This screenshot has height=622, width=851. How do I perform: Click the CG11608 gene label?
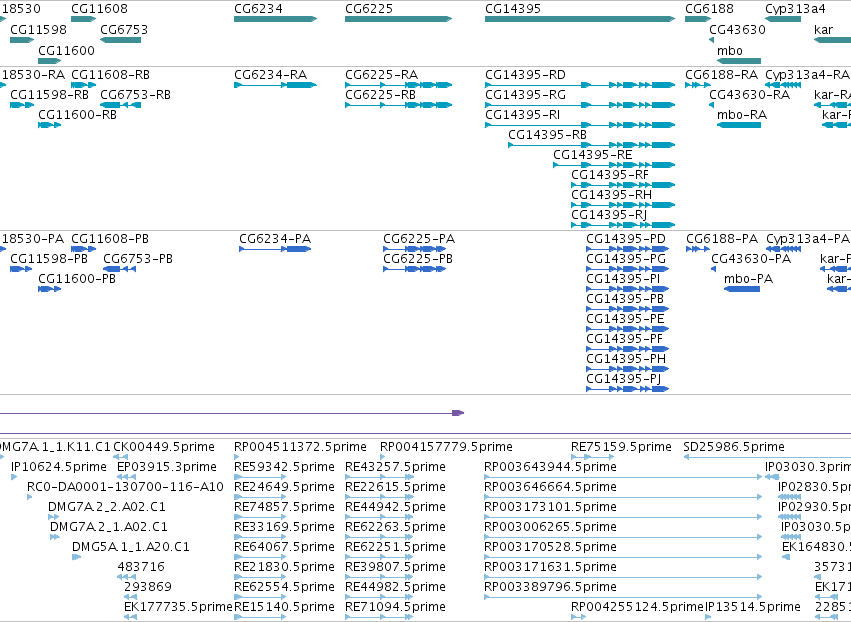click(x=99, y=9)
